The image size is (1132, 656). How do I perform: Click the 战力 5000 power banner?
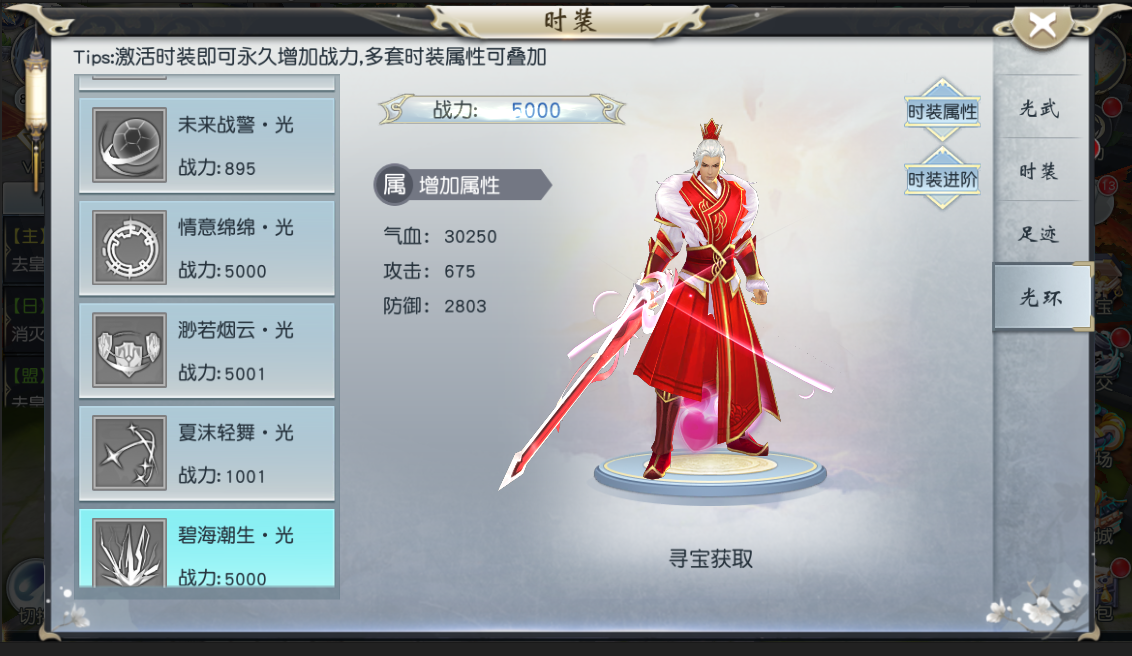502,110
